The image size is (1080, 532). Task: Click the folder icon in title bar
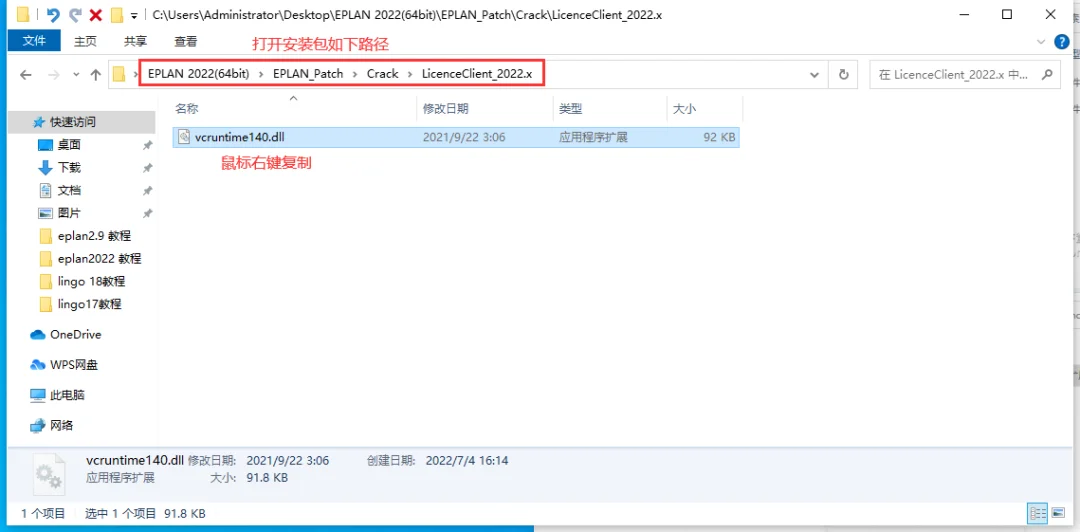point(23,14)
